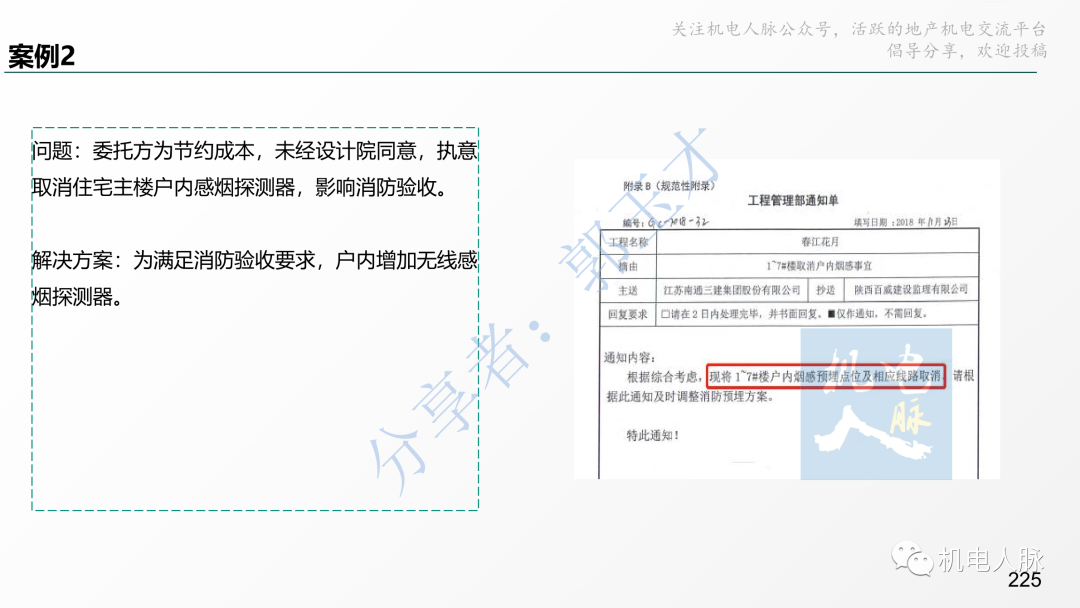This screenshot has height=608, width=1080.
Task: Select the notice document thumbnail image
Action: (x=788, y=320)
